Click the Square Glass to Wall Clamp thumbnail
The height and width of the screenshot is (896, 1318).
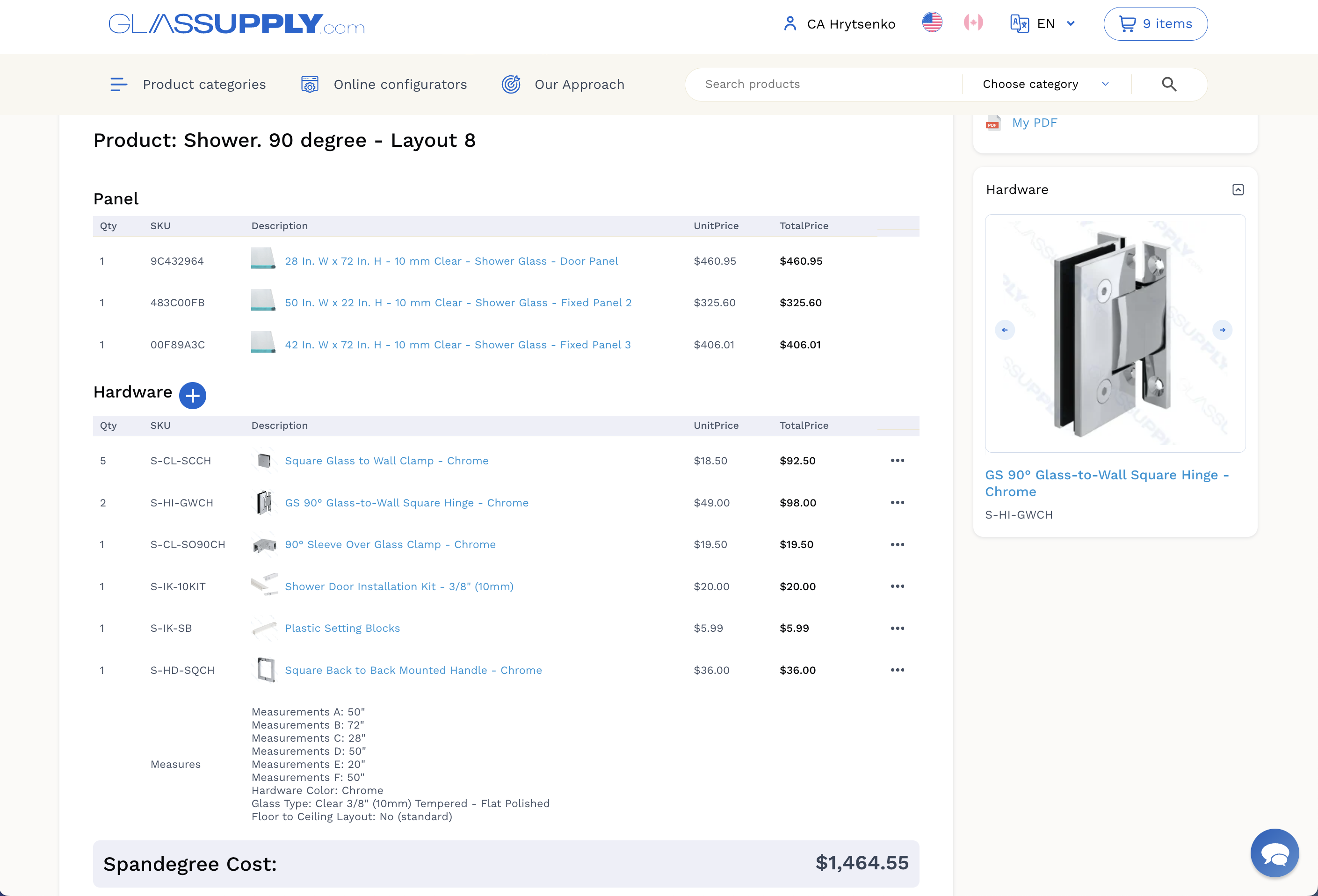pos(264,461)
